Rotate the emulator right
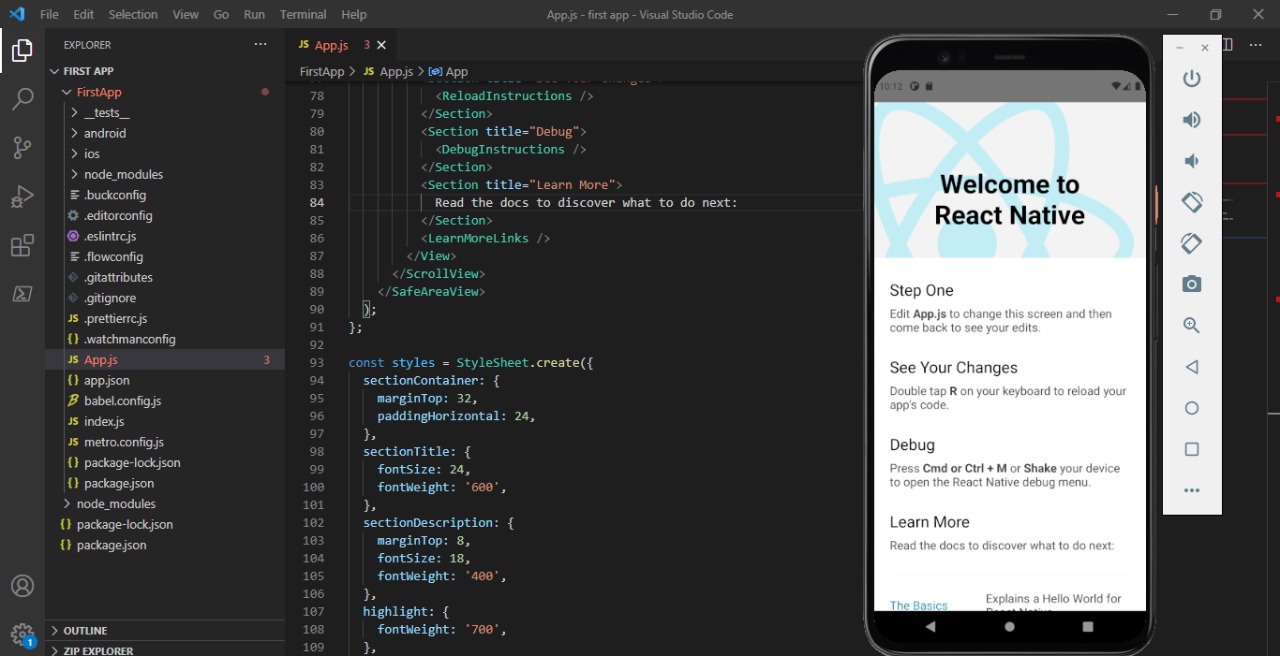 tap(1191, 243)
